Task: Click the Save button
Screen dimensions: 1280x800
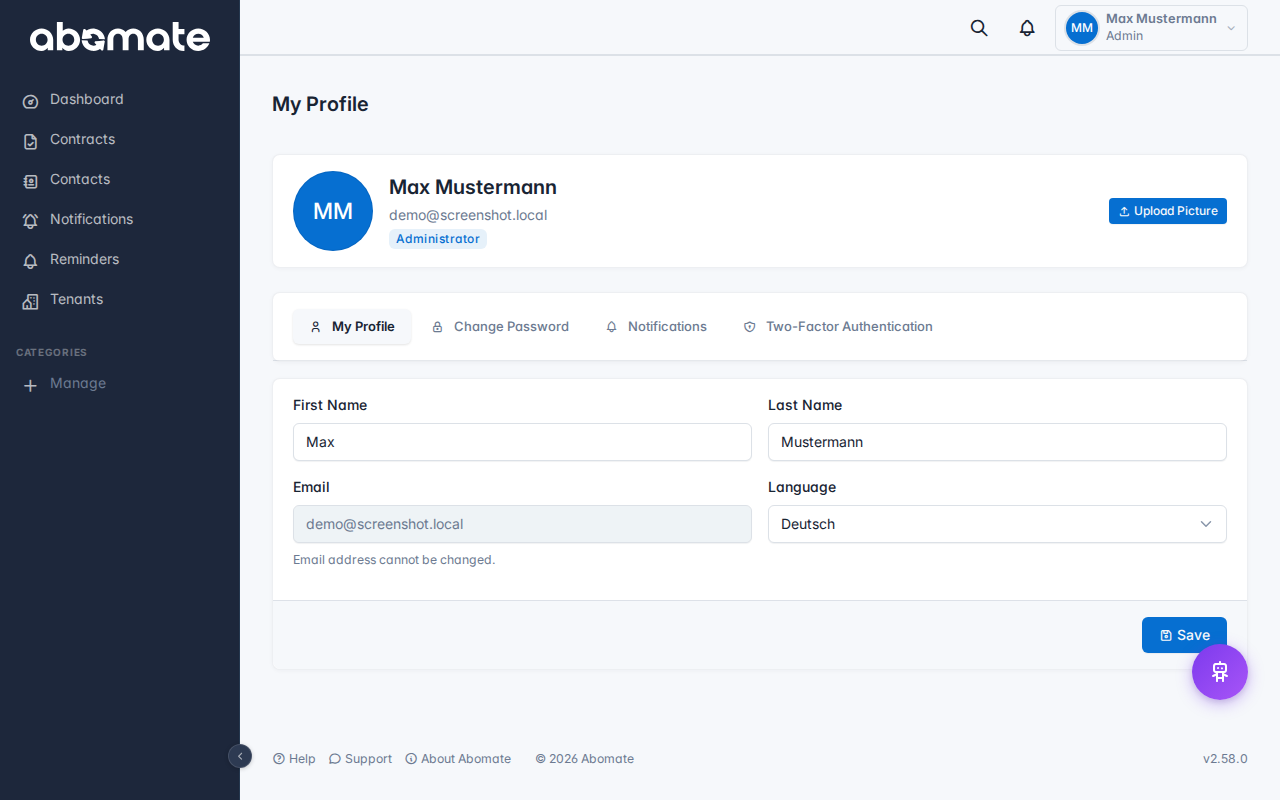Action: tap(1184, 634)
